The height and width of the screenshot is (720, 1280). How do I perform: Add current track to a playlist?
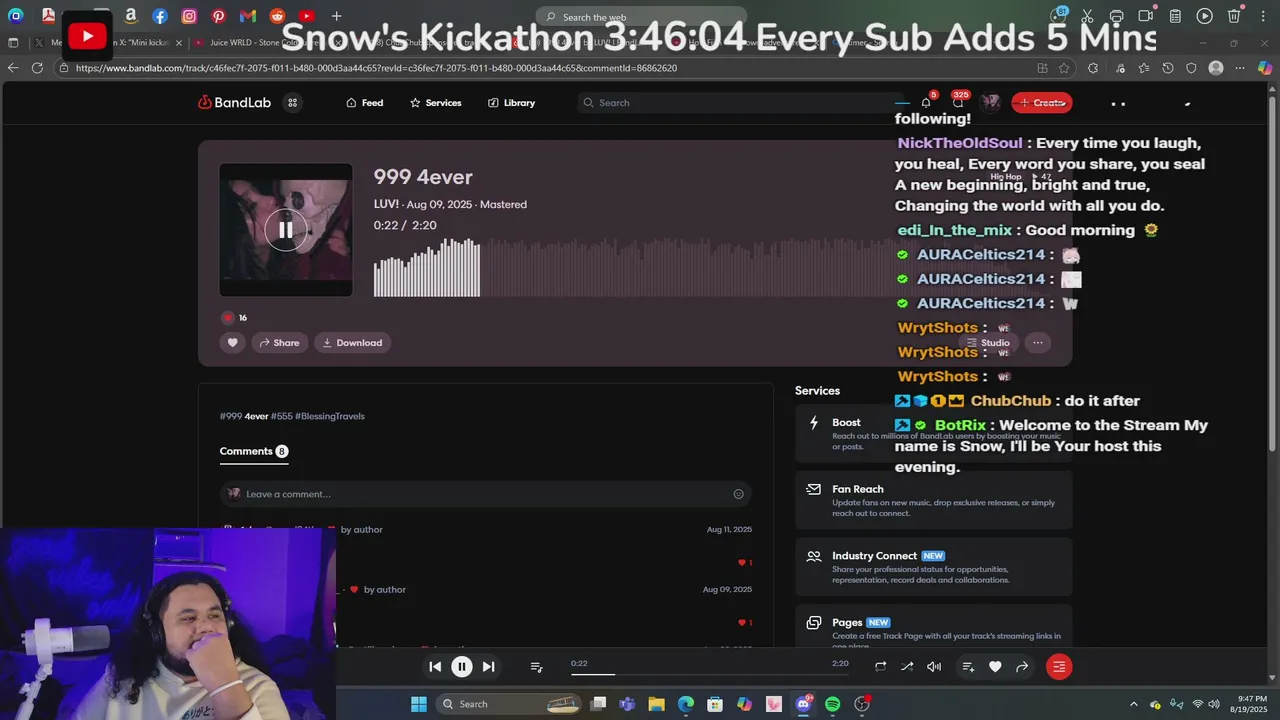pyautogui.click(x=968, y=667)
